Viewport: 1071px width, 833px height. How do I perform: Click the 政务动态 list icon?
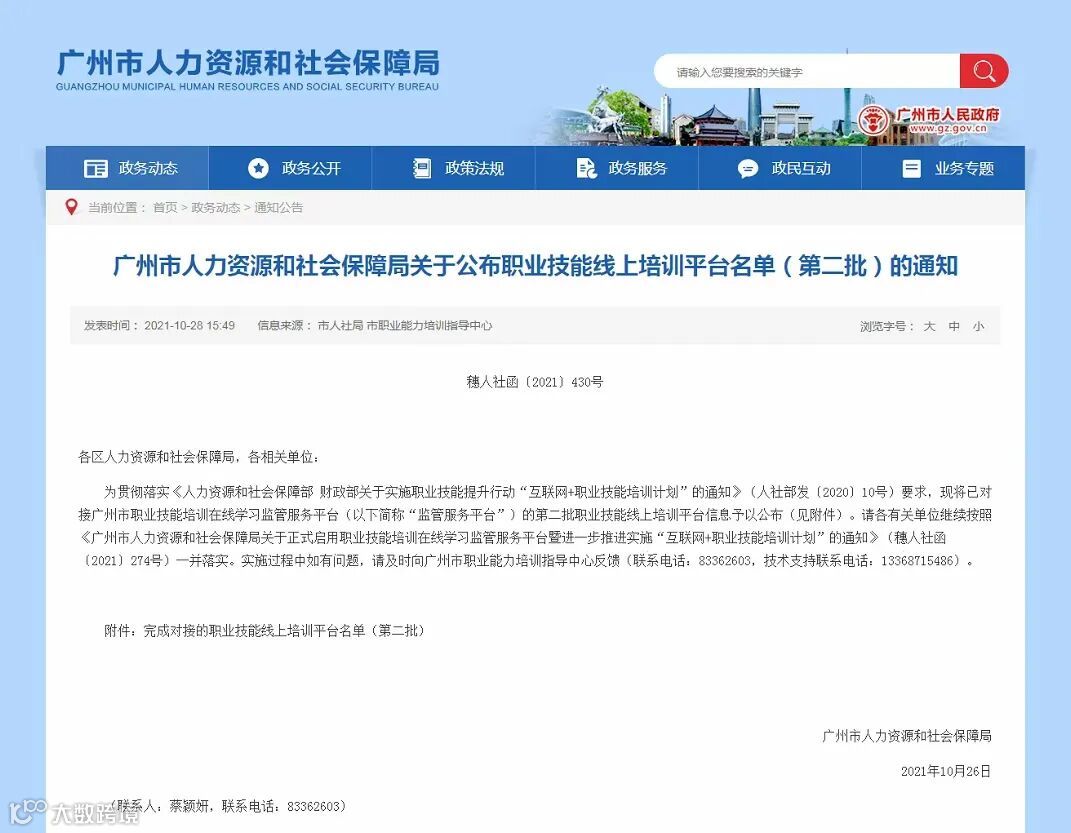click(96, 168)
